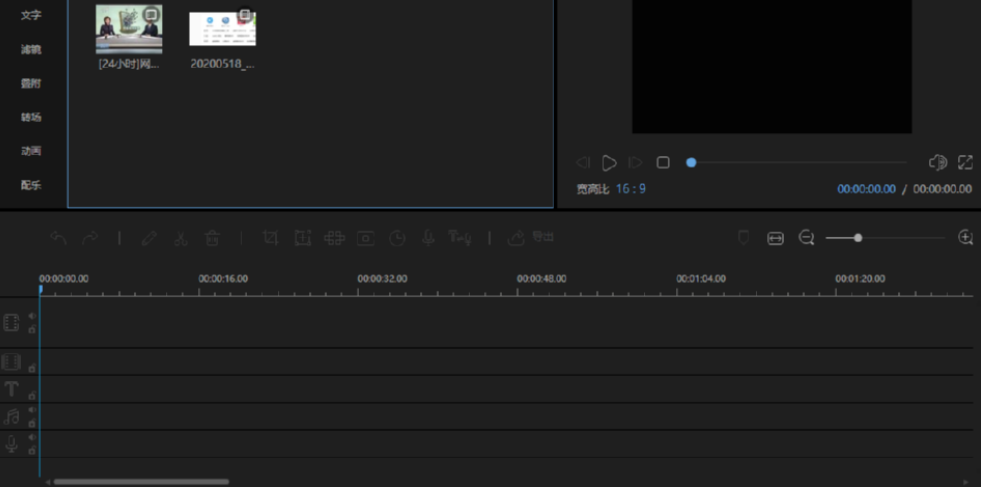
Task: Click the play button under preview
Action: (x=609, y=163)
